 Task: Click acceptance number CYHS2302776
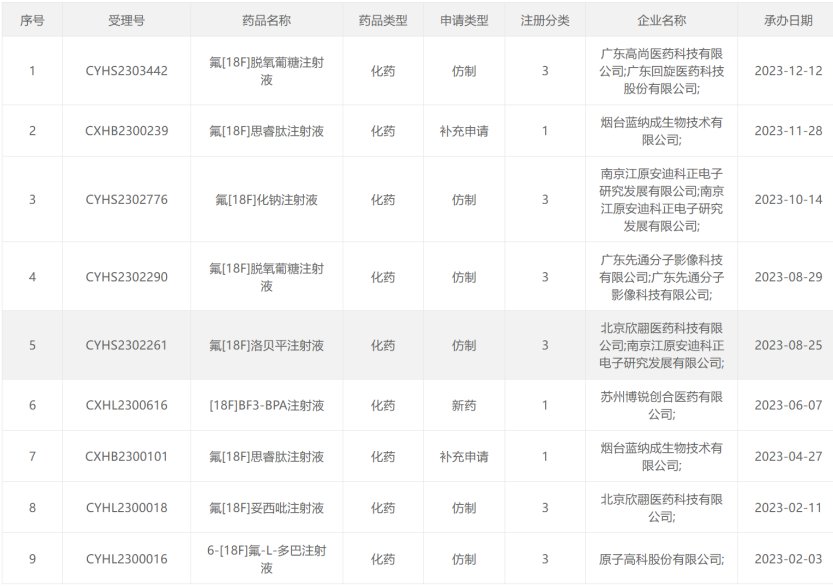coord(126,199)
